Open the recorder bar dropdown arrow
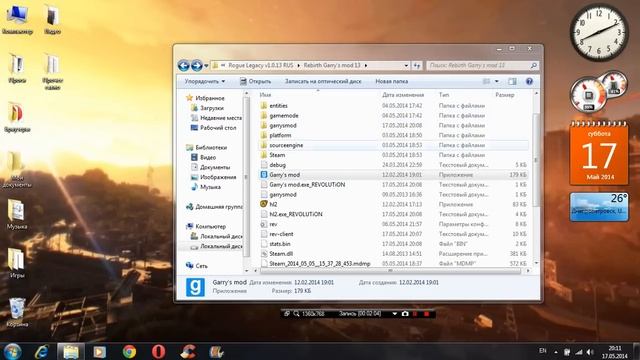 [394, 314]
